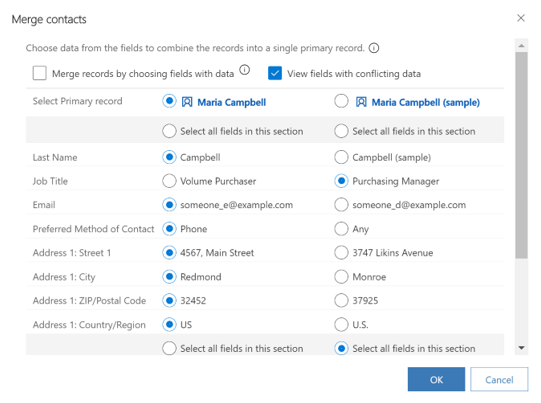Open the Maria Campbell (sample) record link
The image size is (541, 403).
[x=425, y=102]
